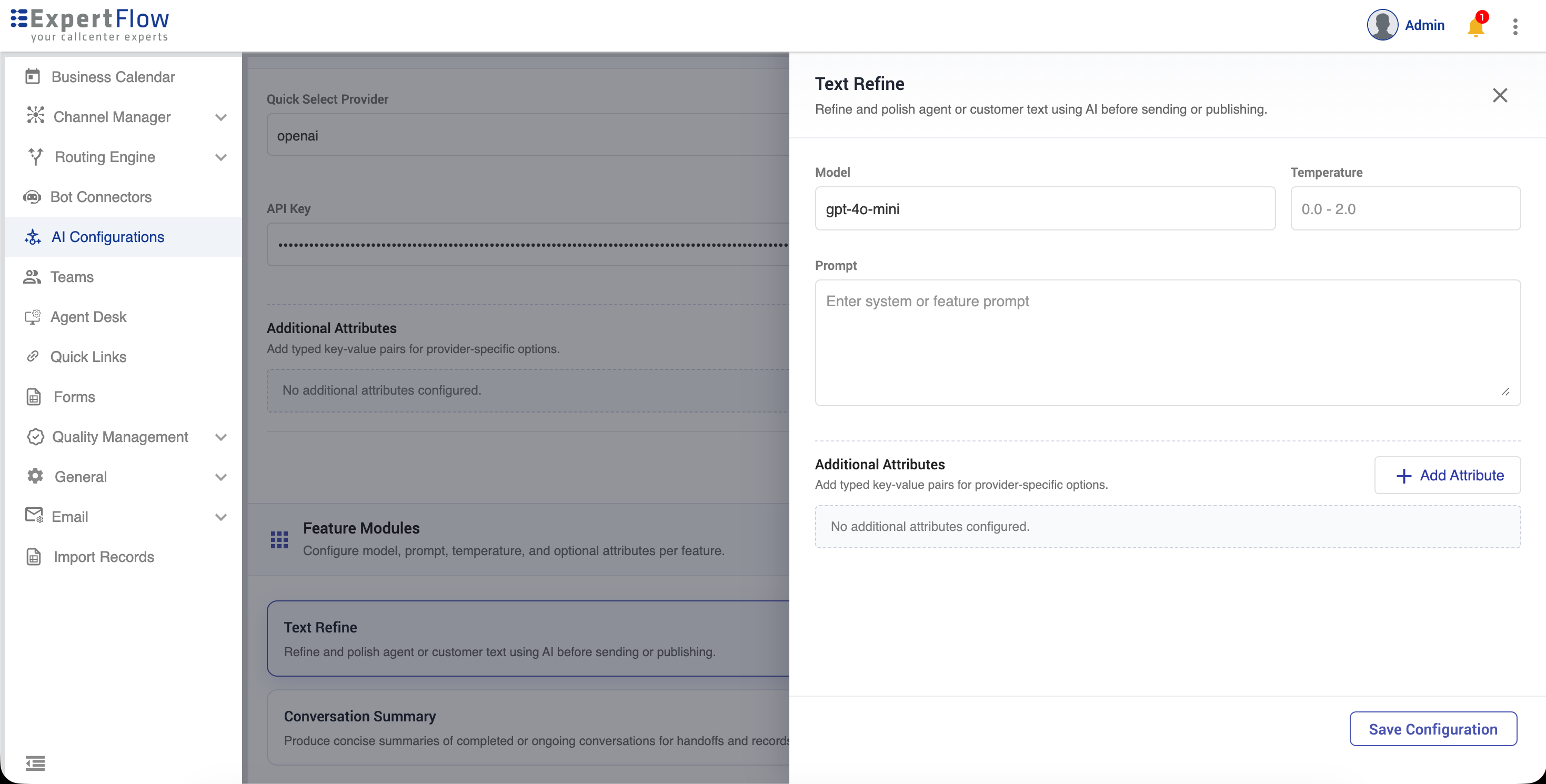Click the Forms document icon
The height and width of the screenshot is (784, 1546).
point(34,396)
